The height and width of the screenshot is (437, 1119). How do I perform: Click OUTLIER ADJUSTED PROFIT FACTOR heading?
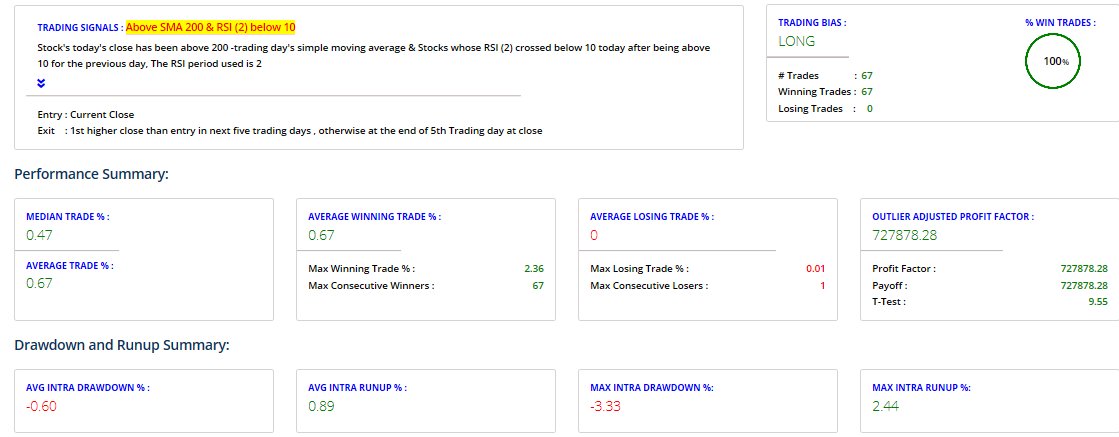coord(953,216)
